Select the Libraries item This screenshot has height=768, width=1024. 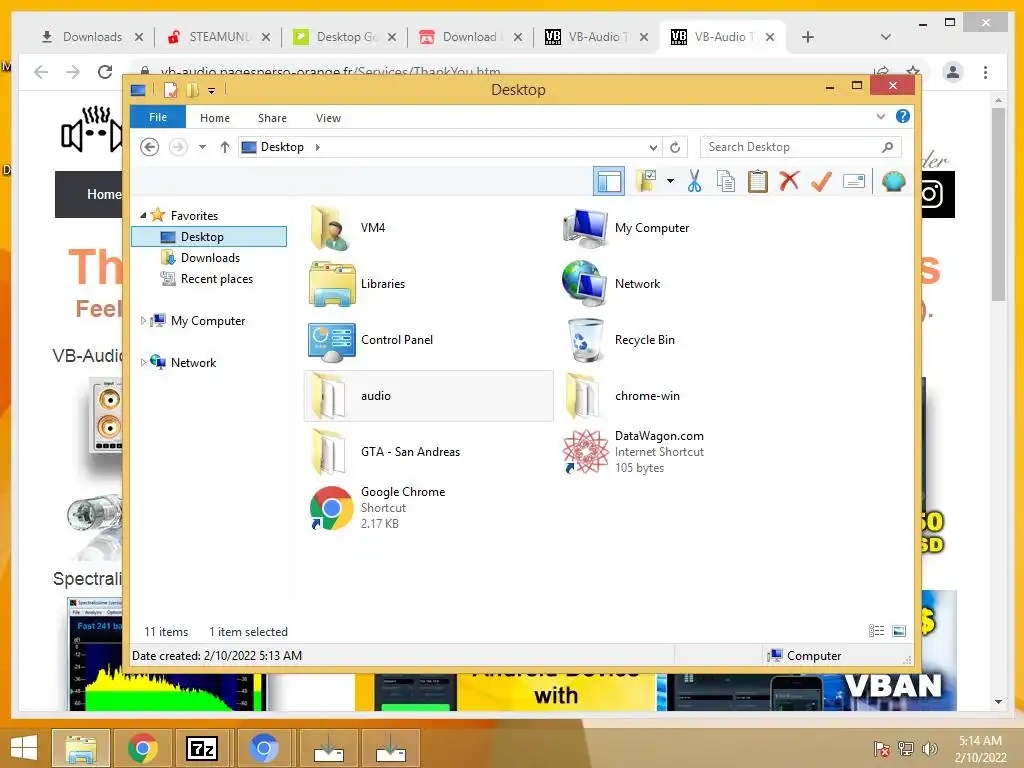pyautogui.click(x=428, y=284)
